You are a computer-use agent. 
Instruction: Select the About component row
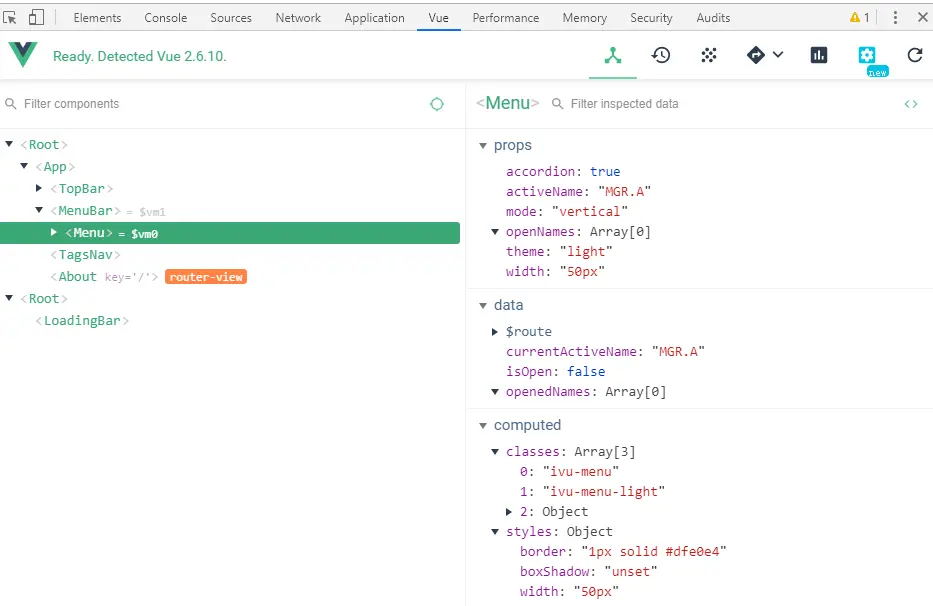230,277
